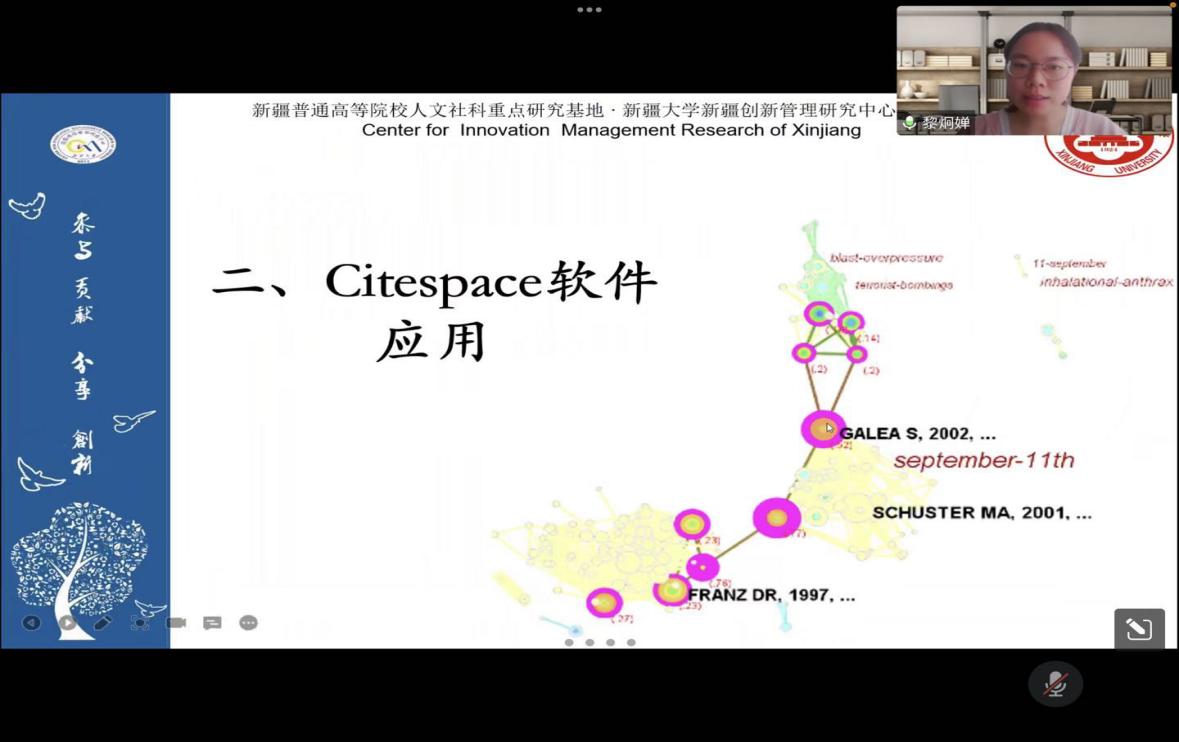Select the speaker's video thumbnail
Screen dimensions: 1179x742
[x=1034, y=71]
